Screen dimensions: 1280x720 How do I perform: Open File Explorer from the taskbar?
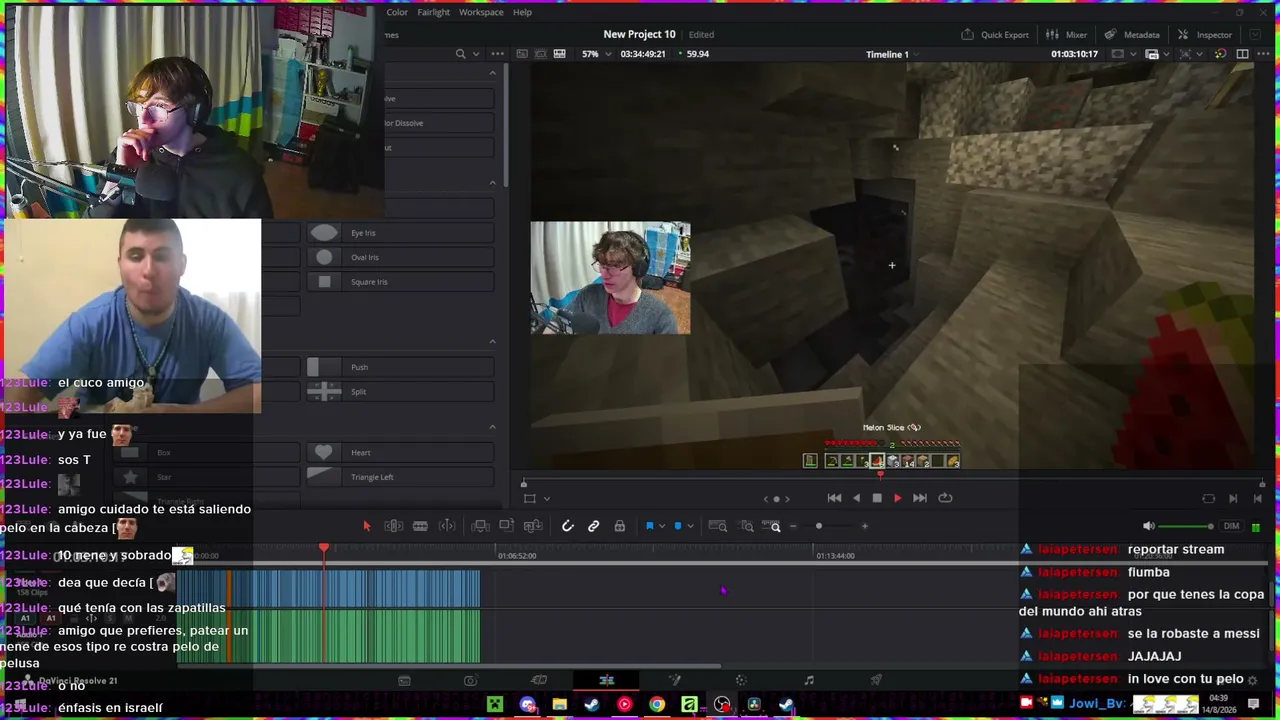tap(560, 705)
